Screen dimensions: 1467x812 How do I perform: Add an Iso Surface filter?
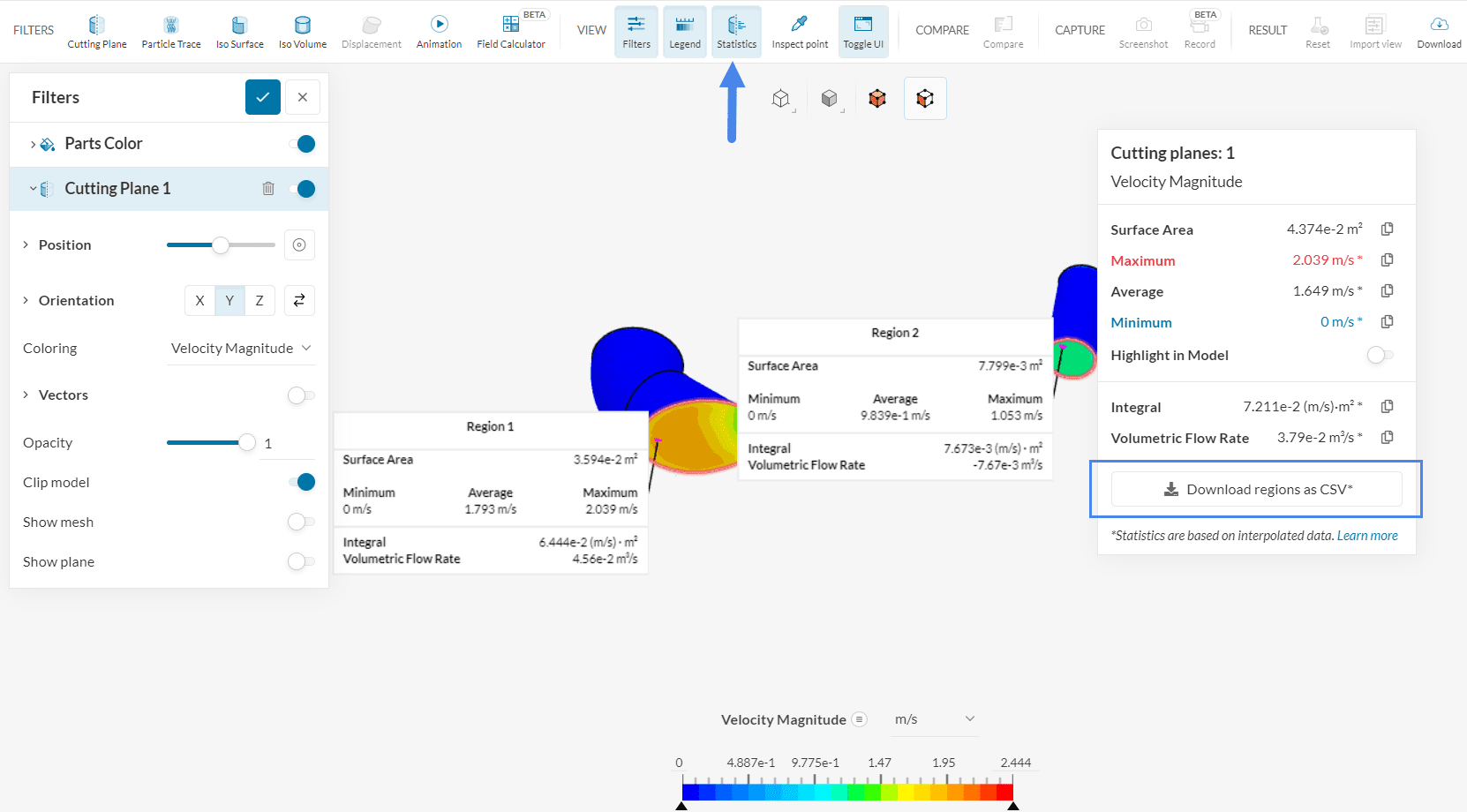coord(239,32)
